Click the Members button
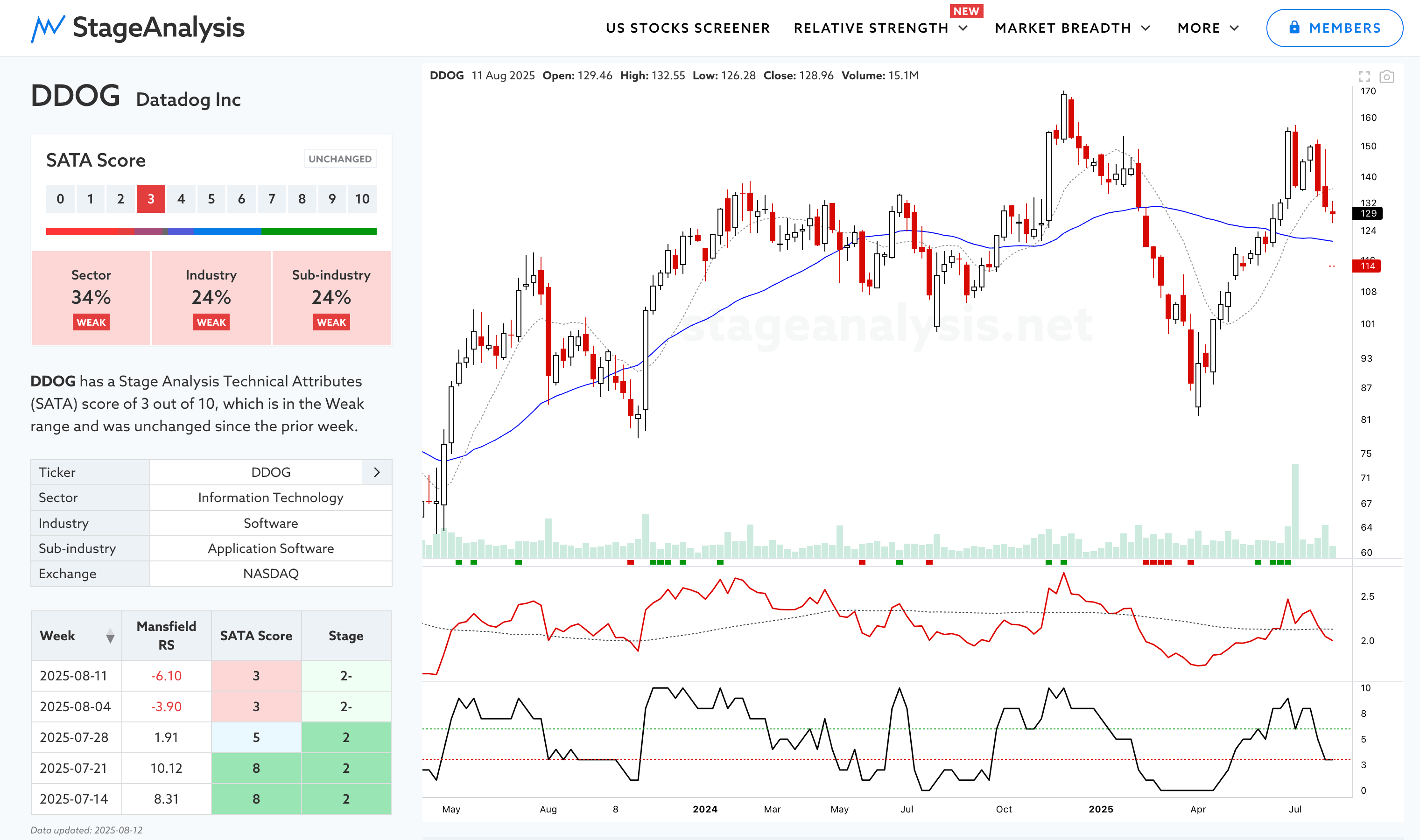 click(x=1335, y=28)
